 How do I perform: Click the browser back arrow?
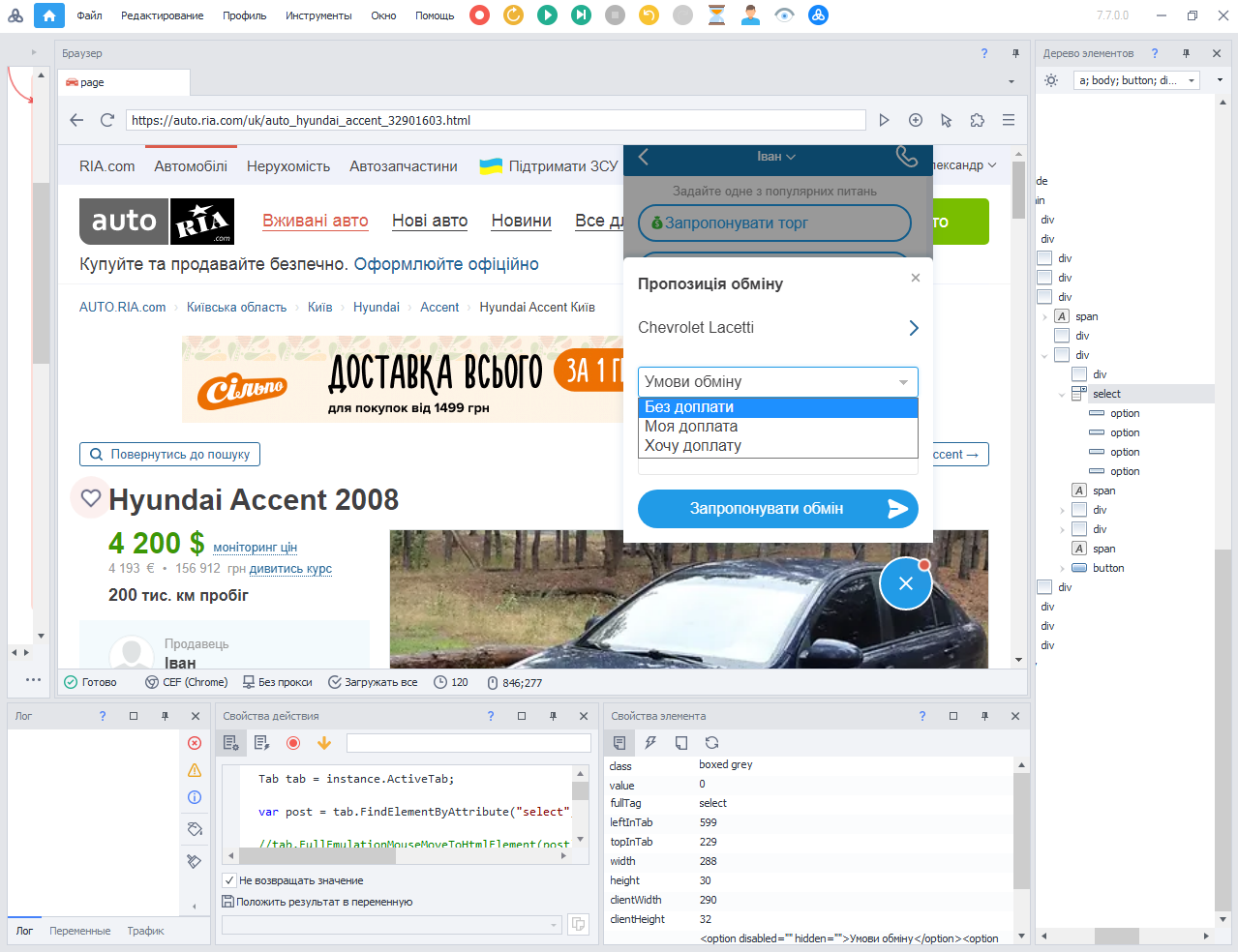tap(77, 120)
